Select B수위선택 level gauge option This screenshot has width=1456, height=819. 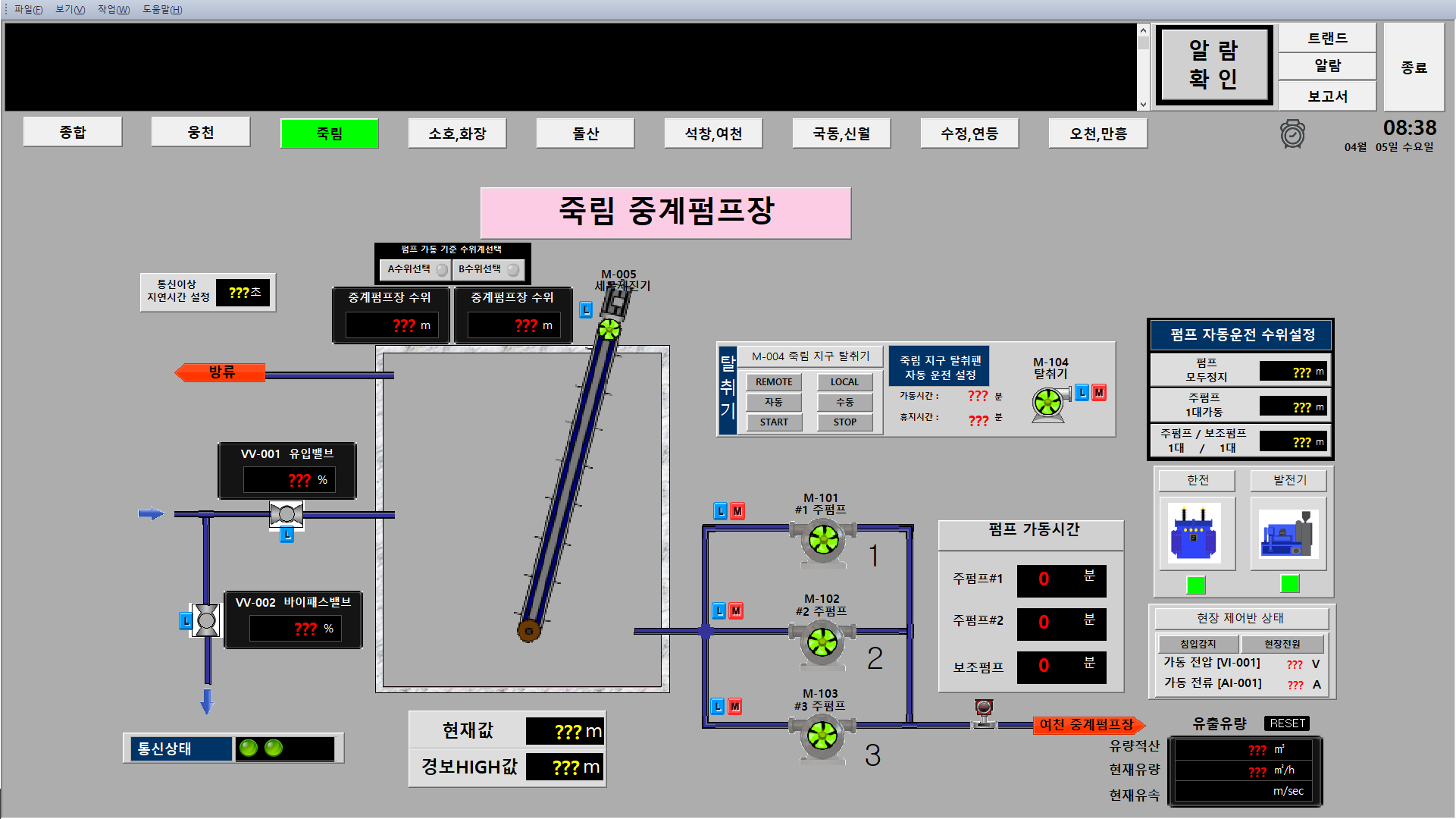[487, 269]
